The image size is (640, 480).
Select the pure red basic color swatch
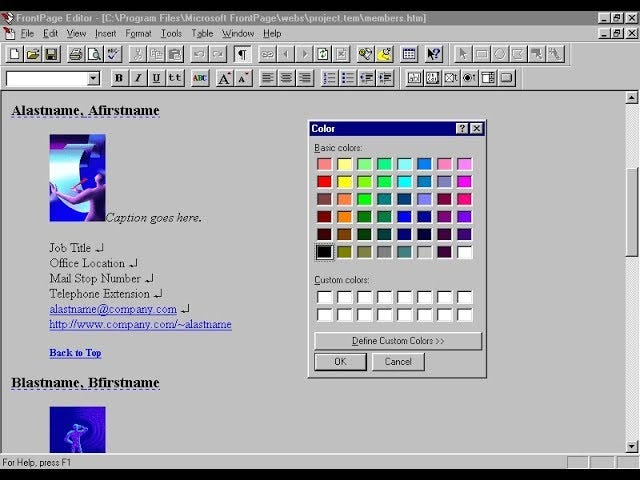[x=324, y=182]
